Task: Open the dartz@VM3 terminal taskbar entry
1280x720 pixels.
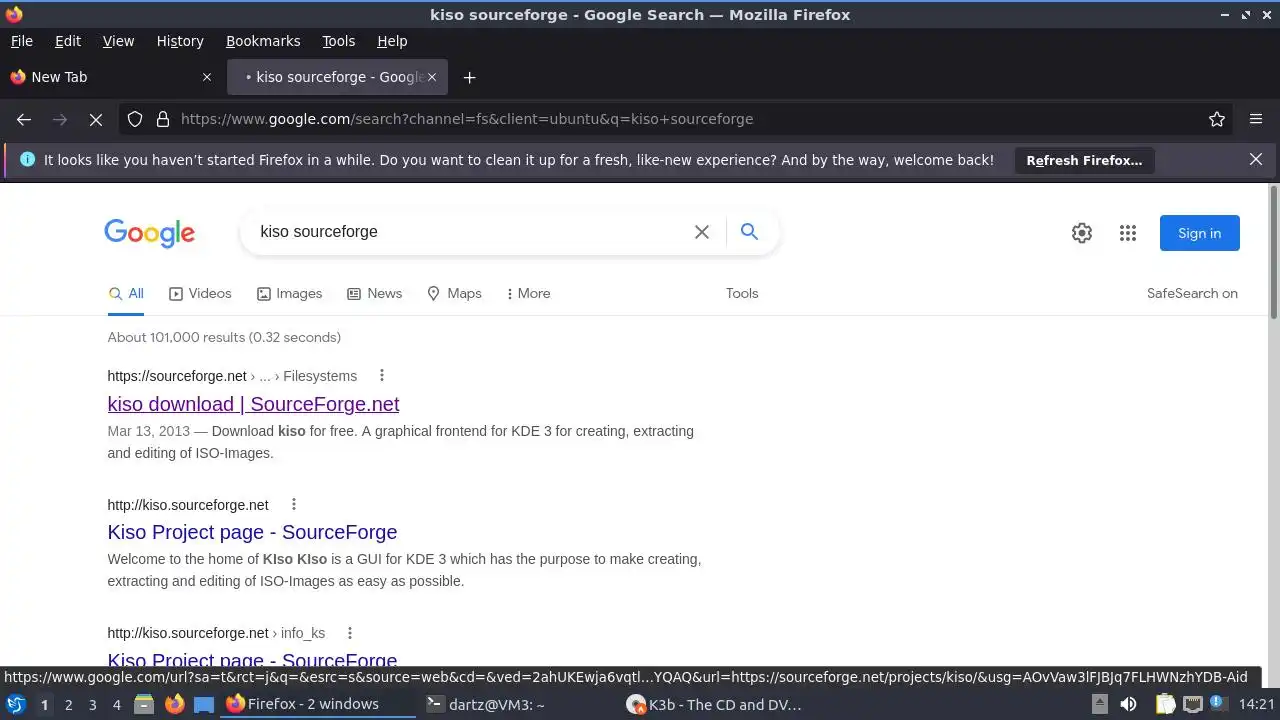Action: point(519,705)
